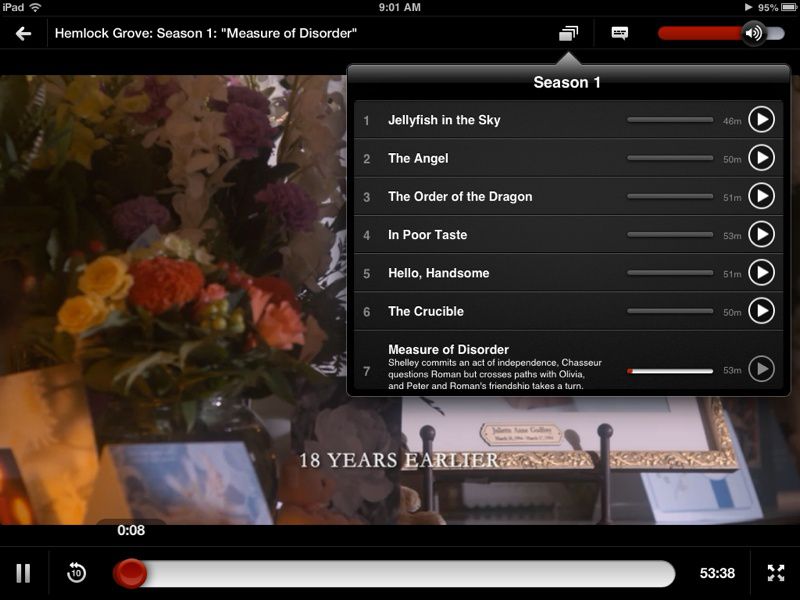Image resolution: width=800 pixels, height=600 pixels.
Task: Collapse the Season 1 episode panel
Action: [567, 31]
